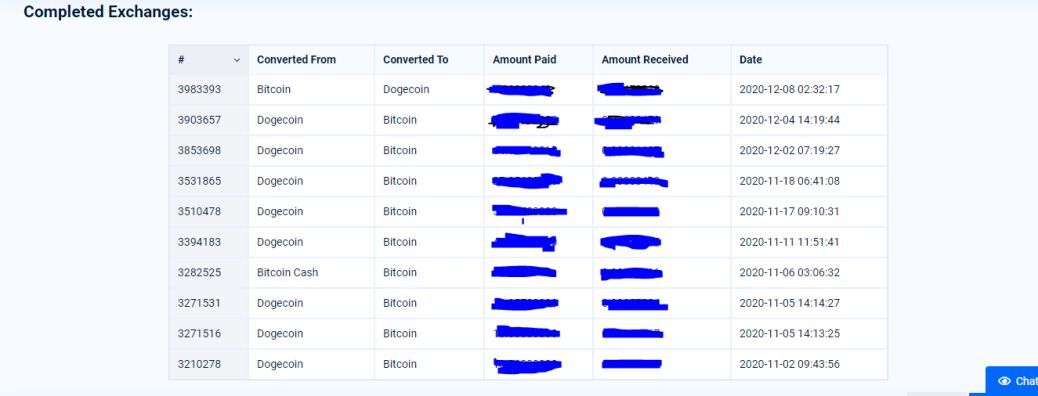
Task: Click date 2020-12-08 02:32:17
Action: (x=789, y=89)
